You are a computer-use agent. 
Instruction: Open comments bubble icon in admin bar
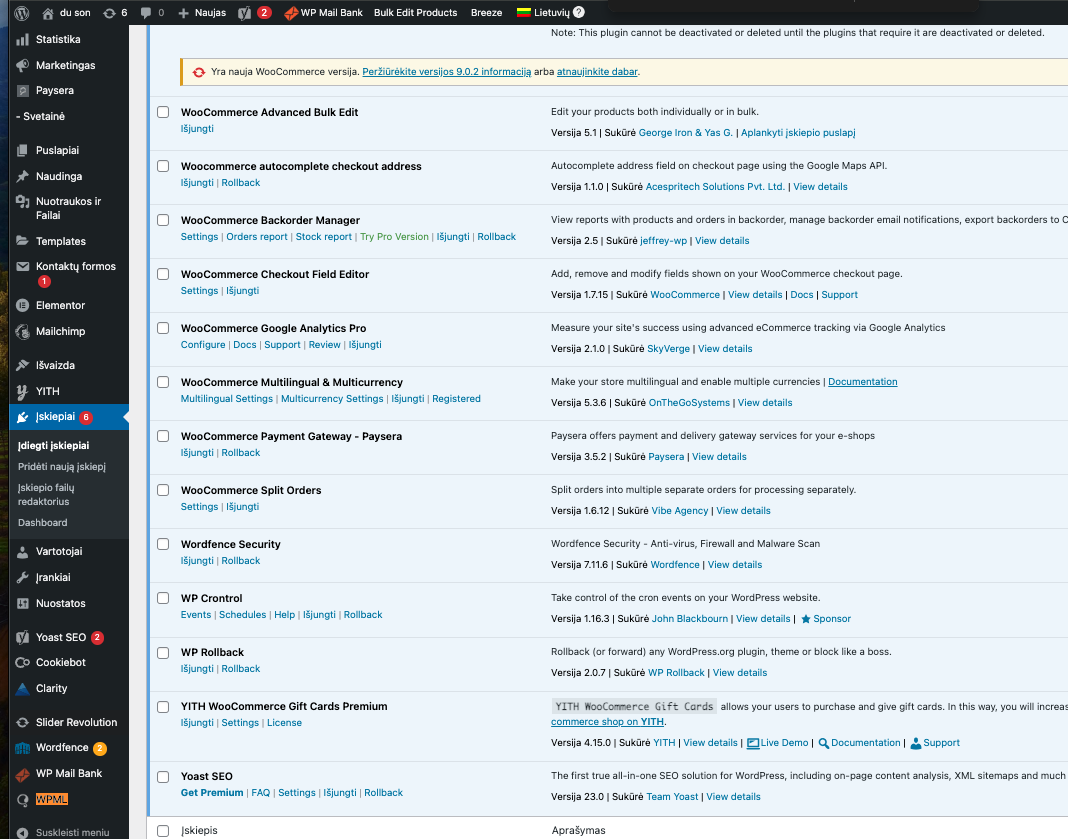click(146, 13)
